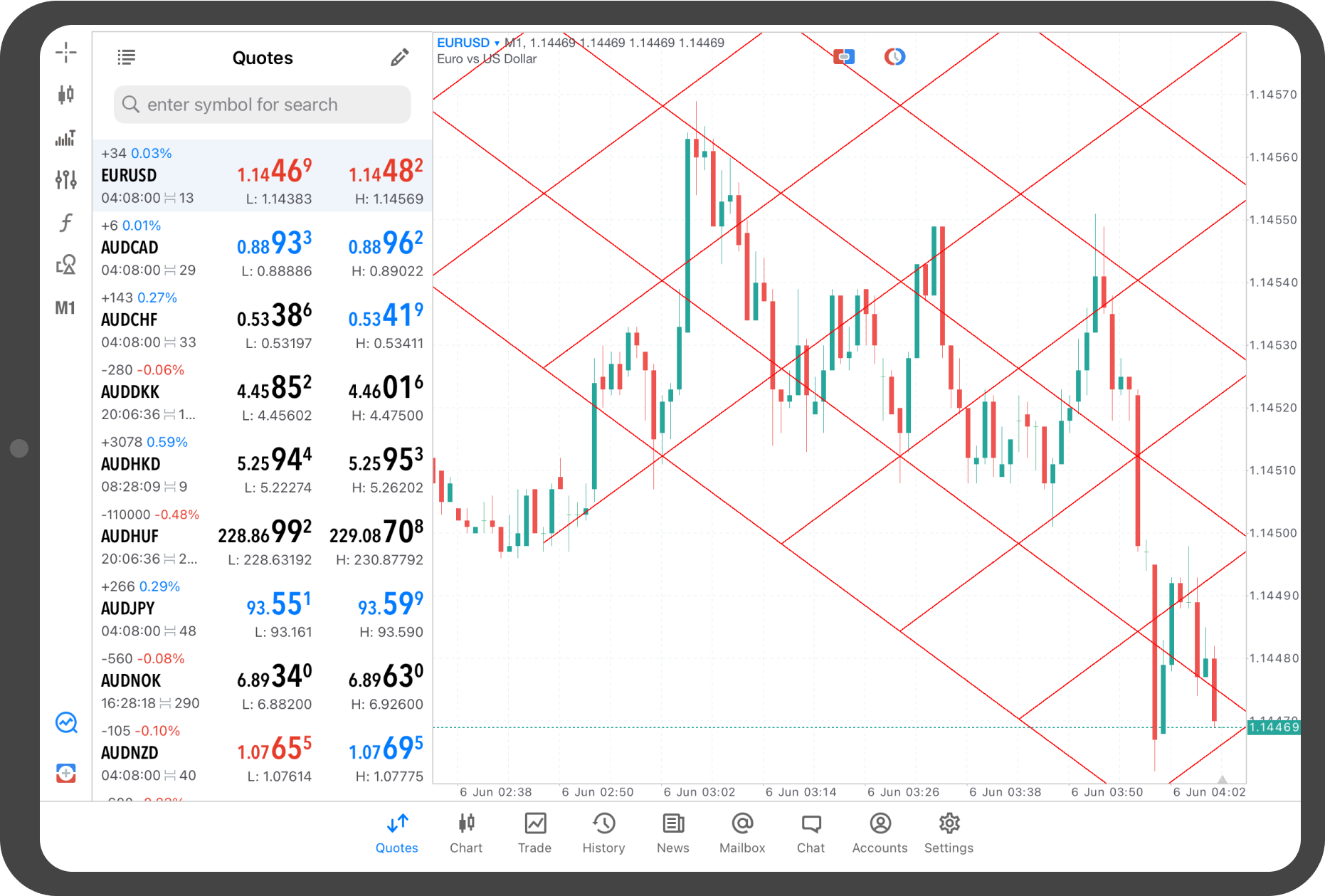This screenshot has width=1325, height=896.
Task: Open the Settings tab
Action: pyautogui.click(x=949, y=833)
